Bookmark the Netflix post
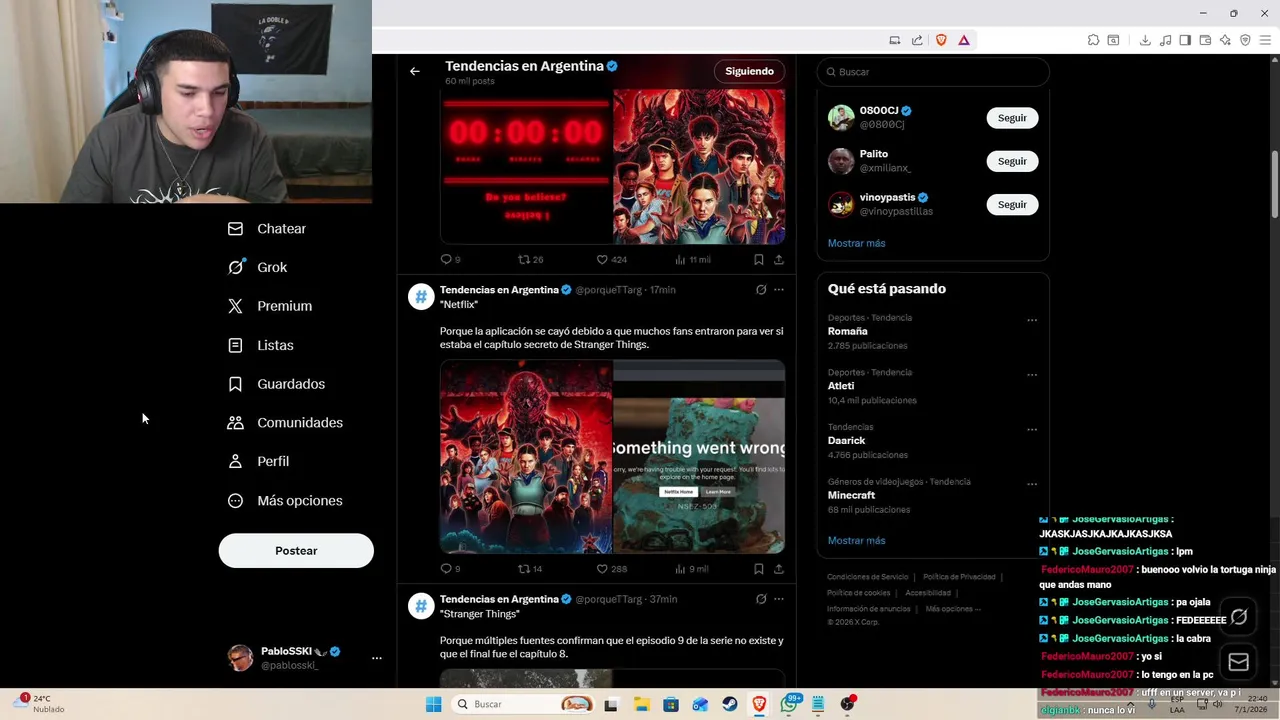Image resolution: width=1280 pixels, height=720 pixels. (759, 569)
